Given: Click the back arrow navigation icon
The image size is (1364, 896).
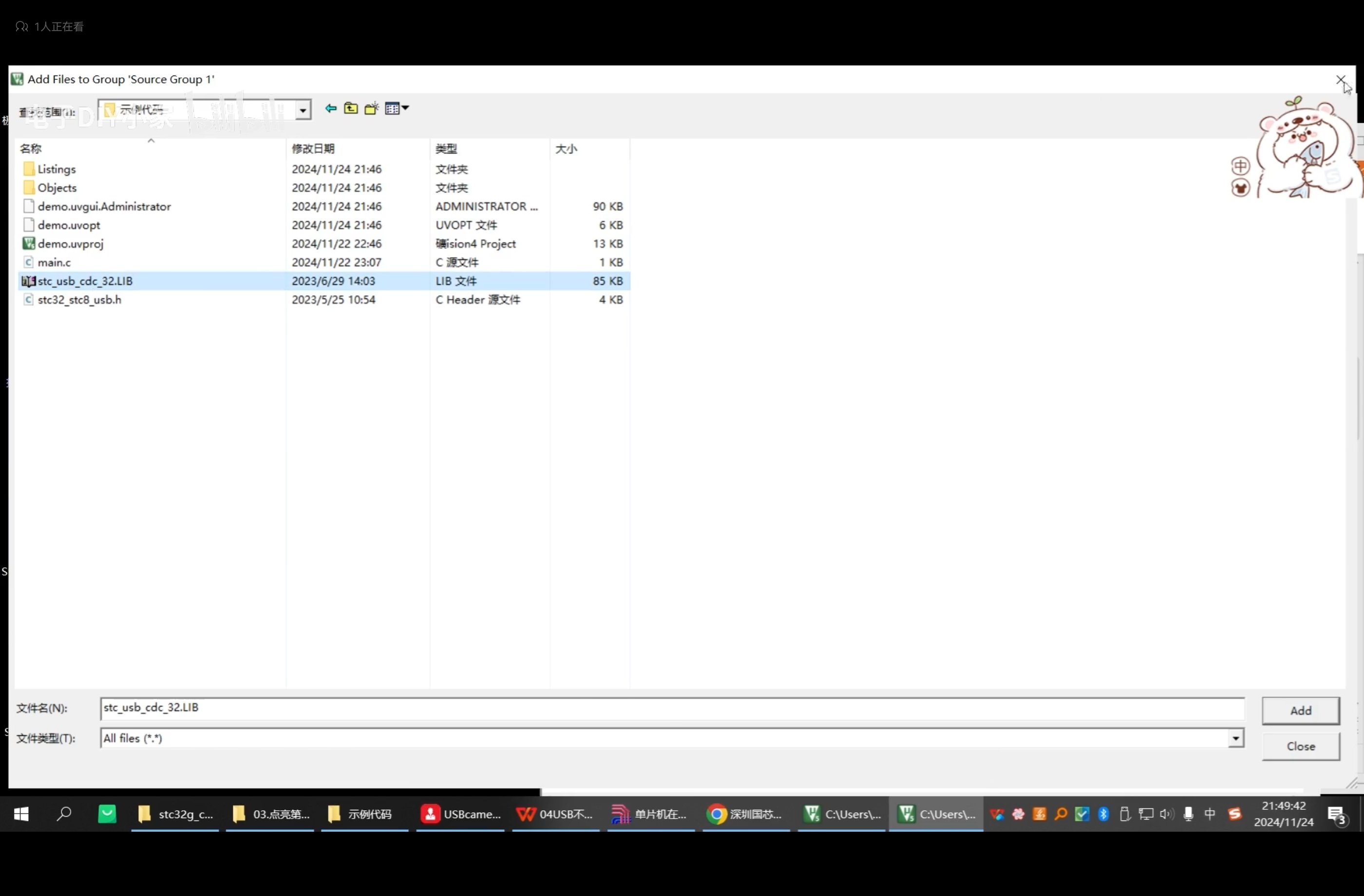Looking at the screenshot, I should pos(331,108).
